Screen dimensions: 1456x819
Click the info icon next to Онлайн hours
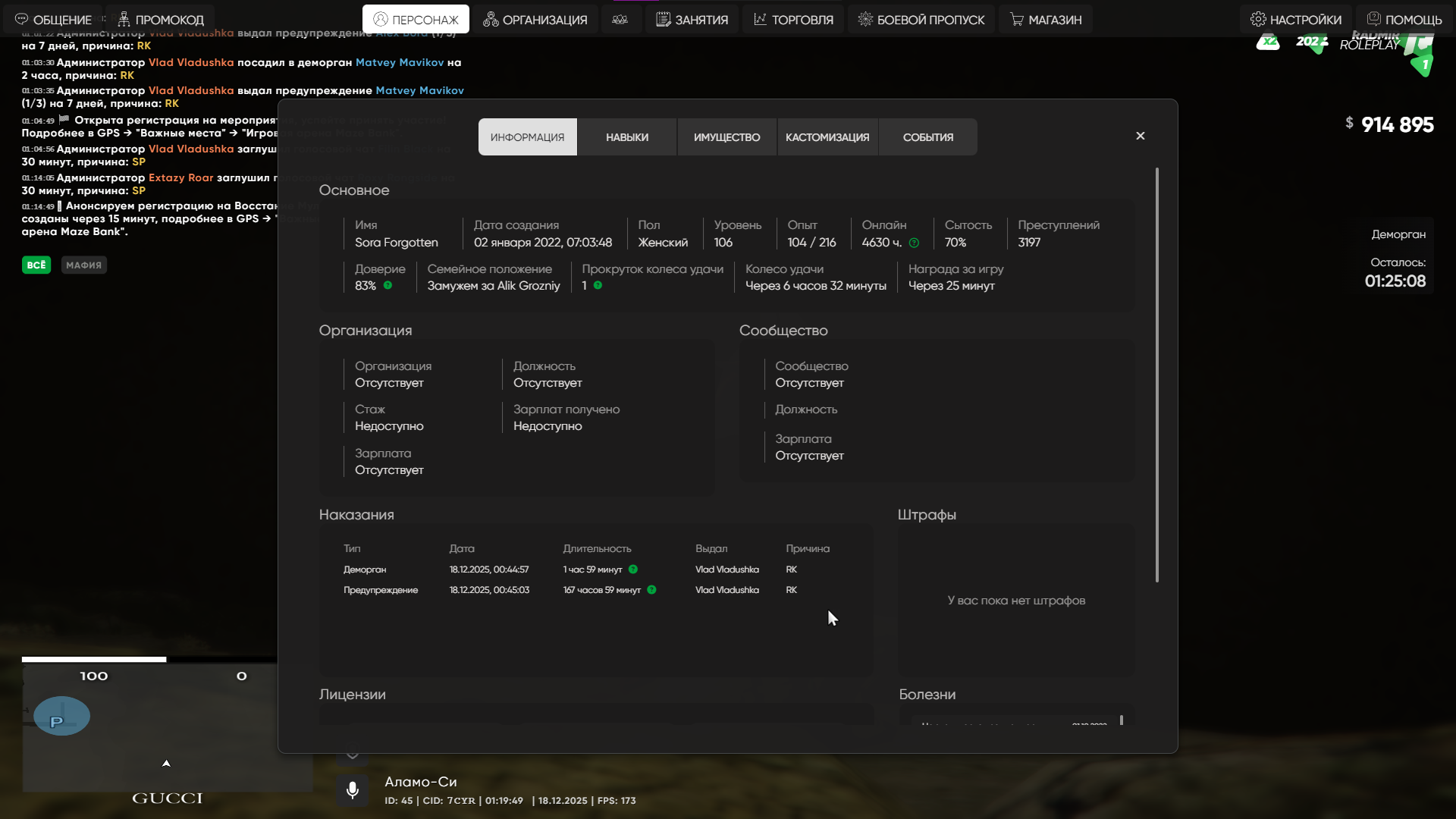point(914,243)
